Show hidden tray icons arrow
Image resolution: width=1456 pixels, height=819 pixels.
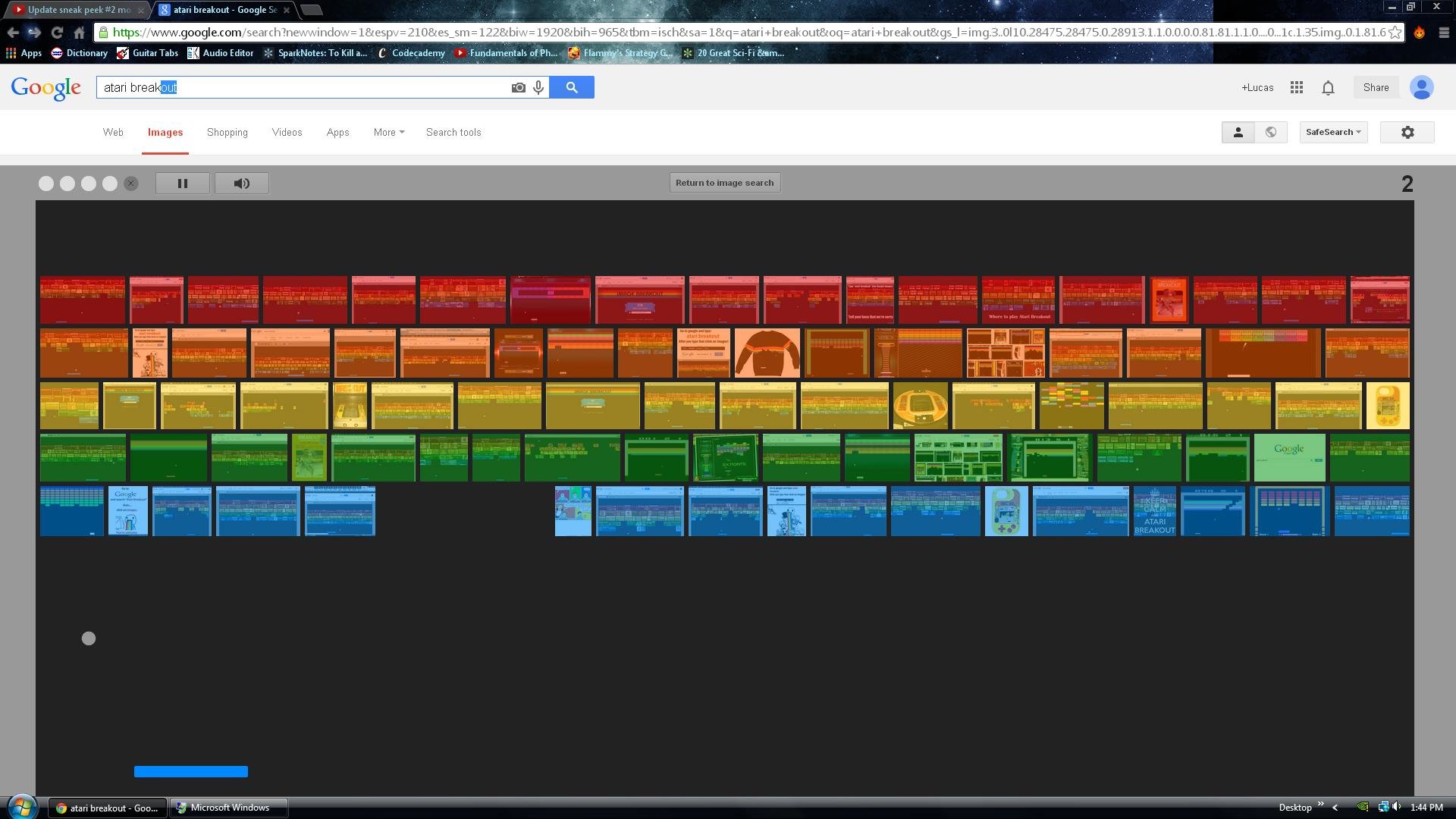click(1335, 808)
